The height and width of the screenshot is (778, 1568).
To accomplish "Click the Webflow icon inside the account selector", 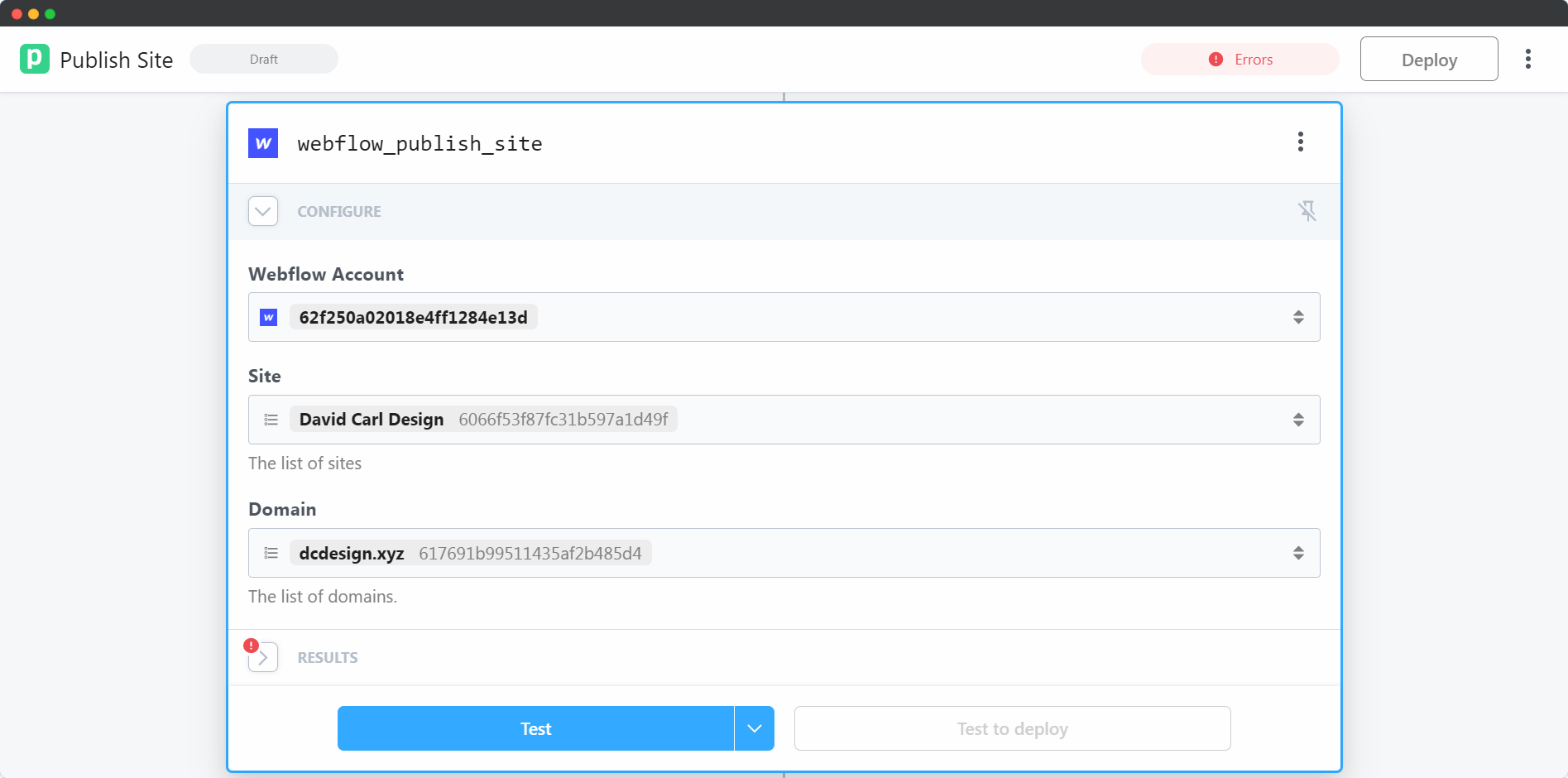I will click(268, 316).
